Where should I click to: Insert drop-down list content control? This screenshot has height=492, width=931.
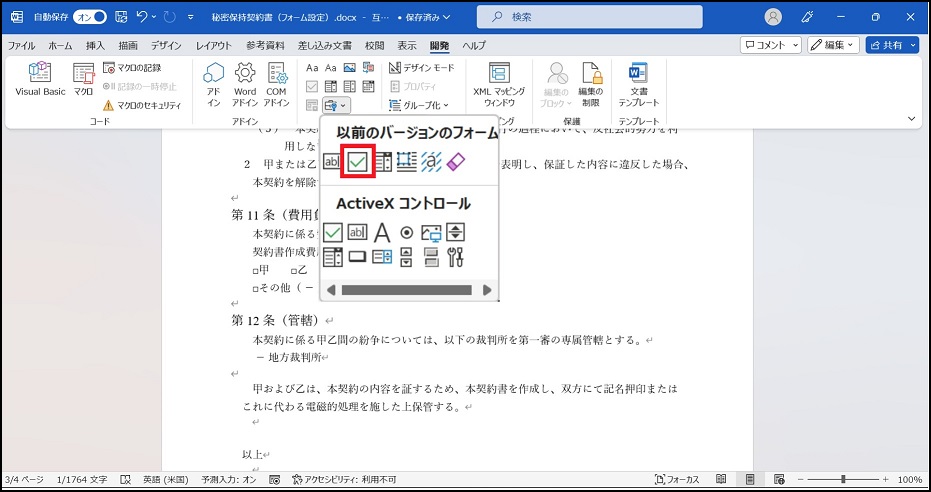pyautogui.click(x=350, y=87)
